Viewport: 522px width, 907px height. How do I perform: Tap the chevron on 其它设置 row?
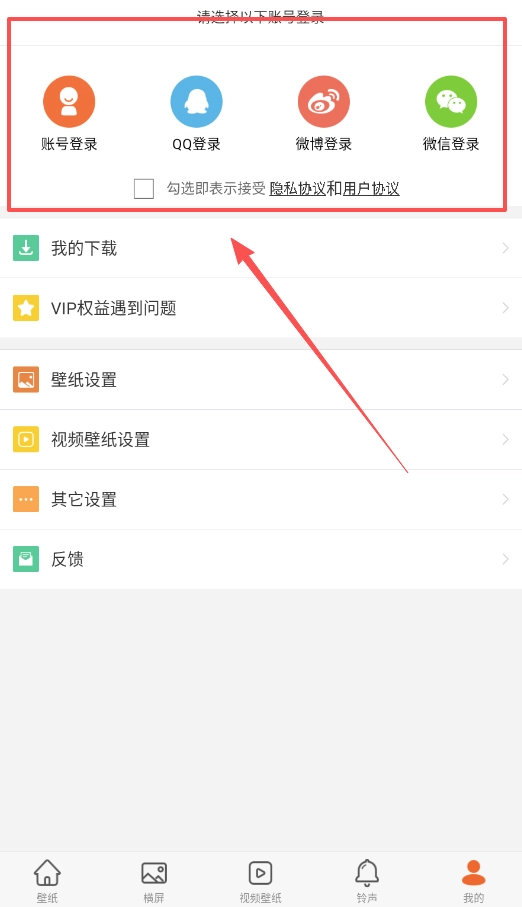click(x=505, y=499)
